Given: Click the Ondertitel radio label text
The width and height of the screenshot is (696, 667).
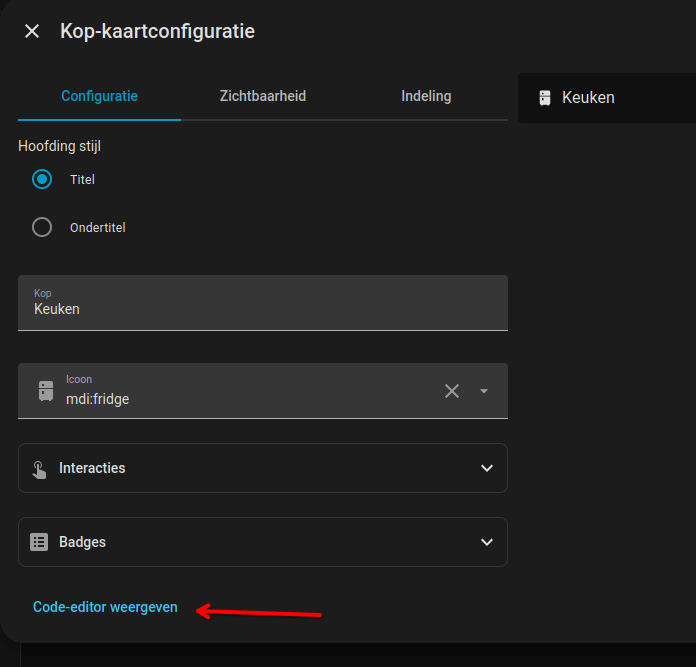Looking at the screenshot, I should click(98, 227).
